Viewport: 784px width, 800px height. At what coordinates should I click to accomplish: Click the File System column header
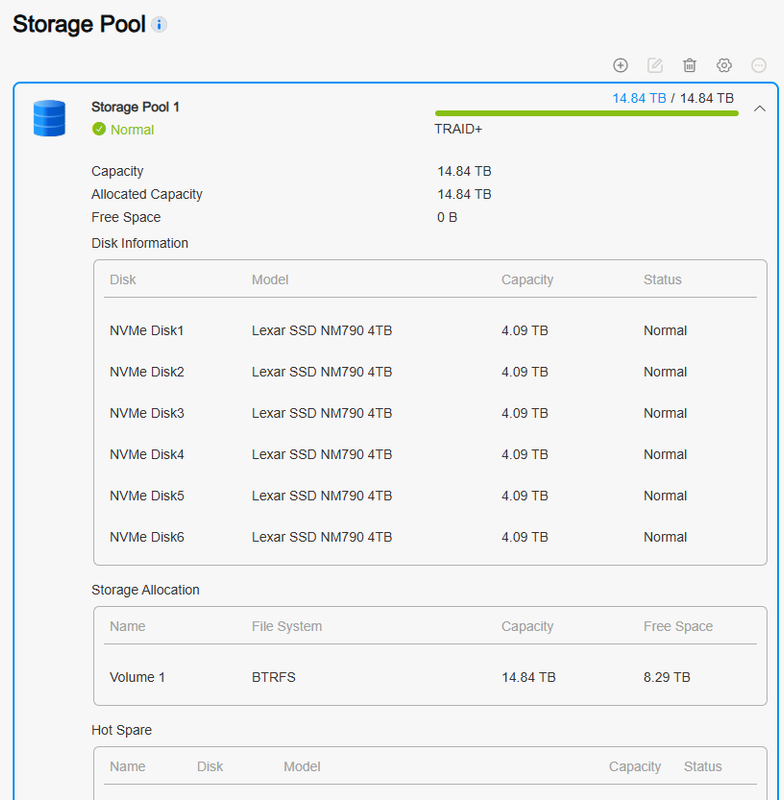pos(287,627)
